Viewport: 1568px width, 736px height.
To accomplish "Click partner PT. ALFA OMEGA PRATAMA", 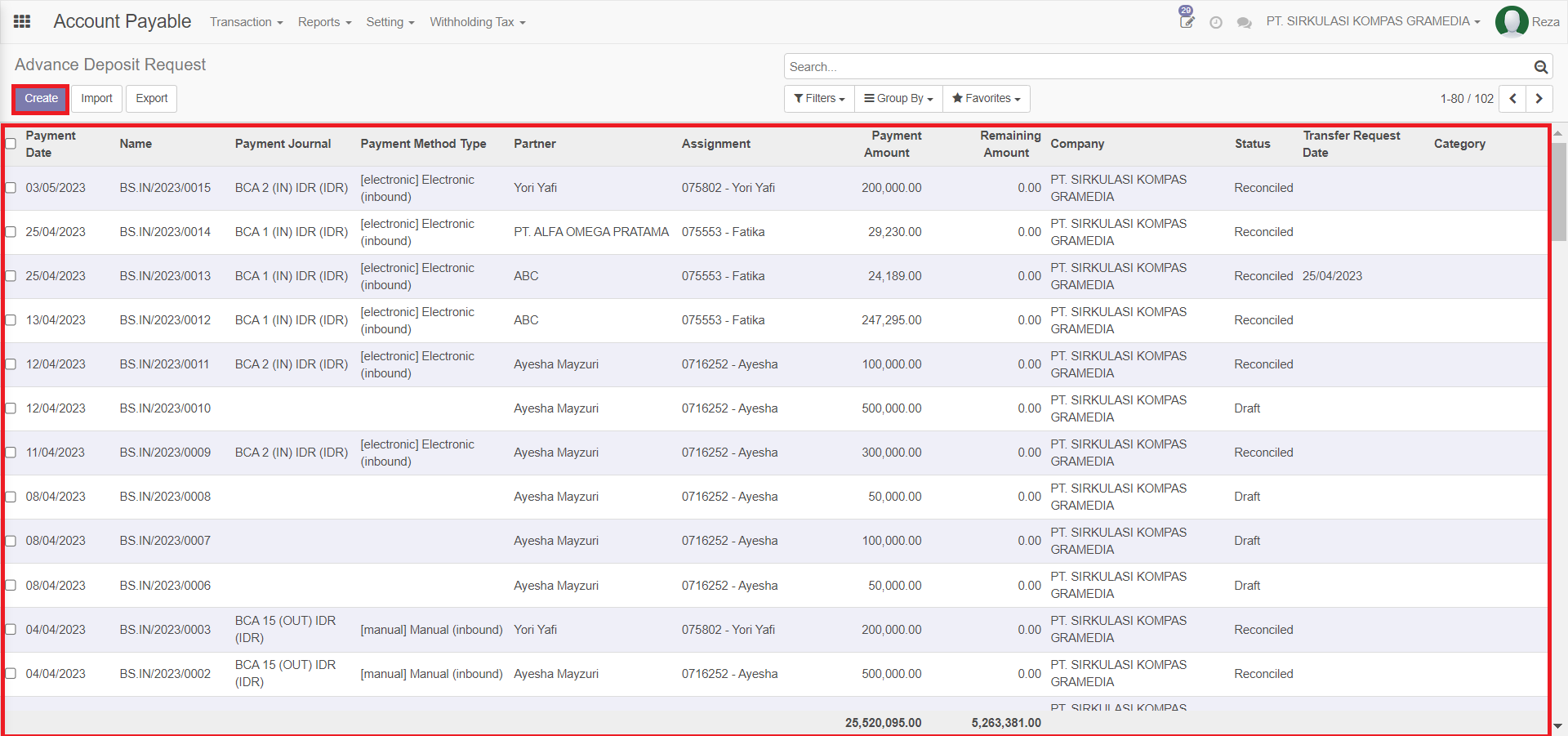I will click(591, 232).
